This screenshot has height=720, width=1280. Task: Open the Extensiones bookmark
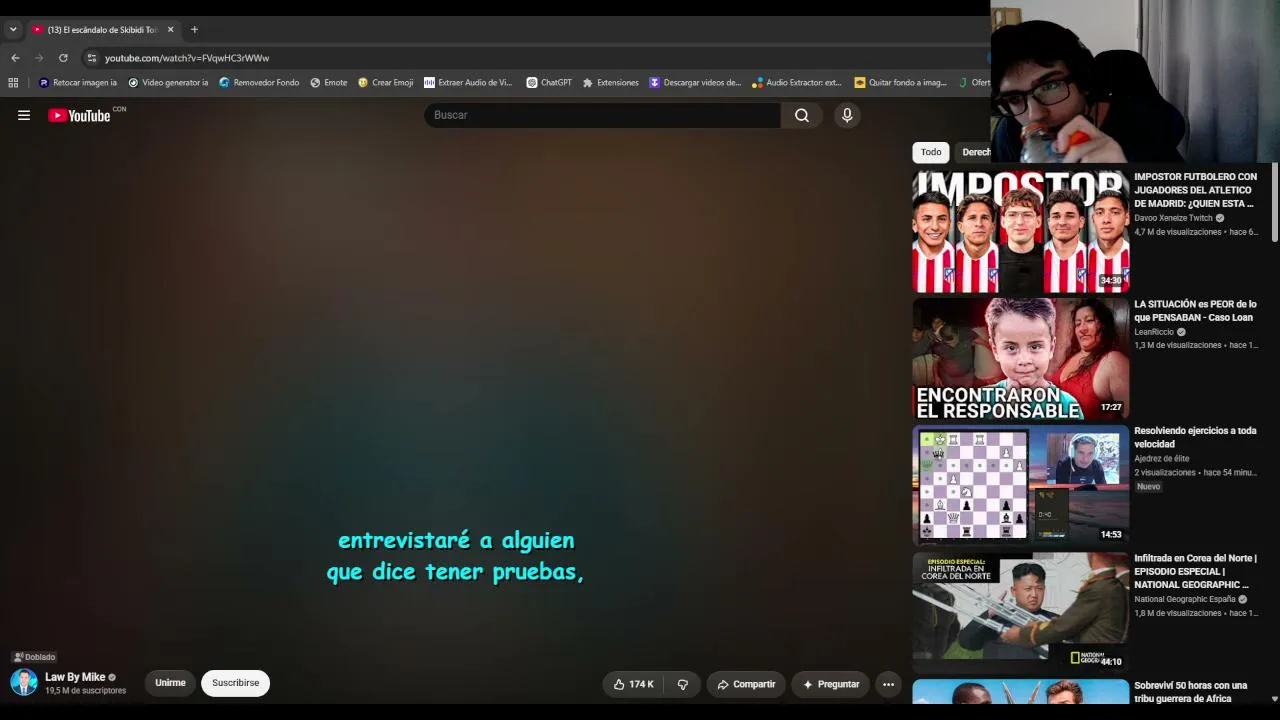pos(610,83)
